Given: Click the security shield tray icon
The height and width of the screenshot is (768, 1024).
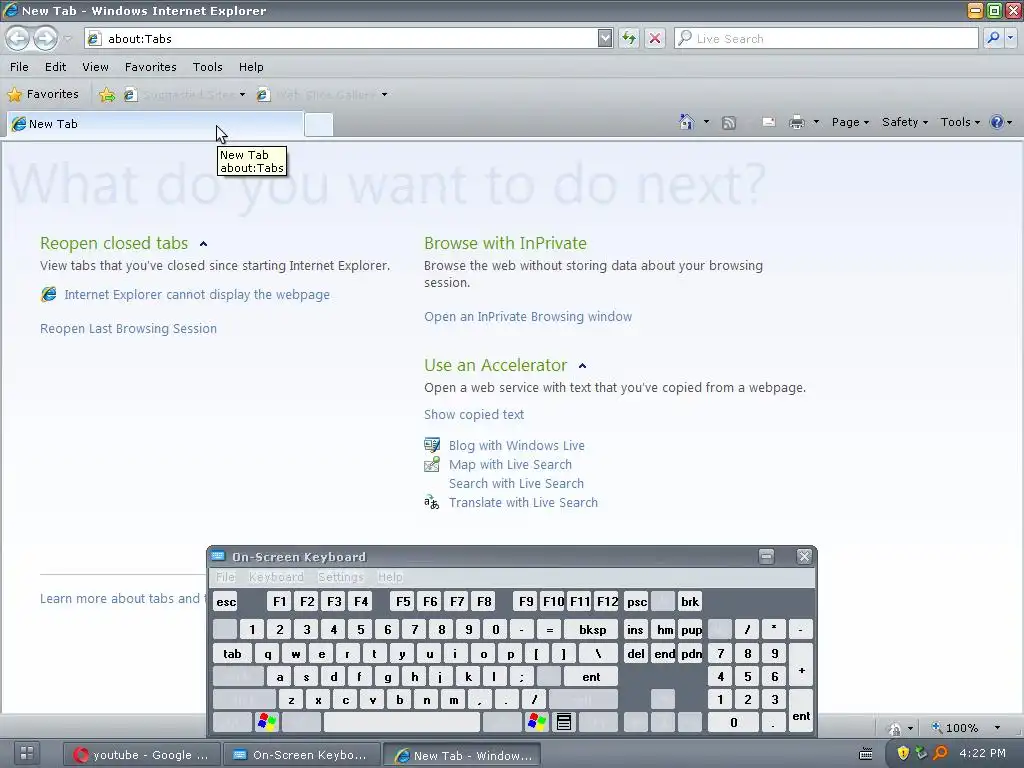Looking at the screenshot, I should coord(903,753).
